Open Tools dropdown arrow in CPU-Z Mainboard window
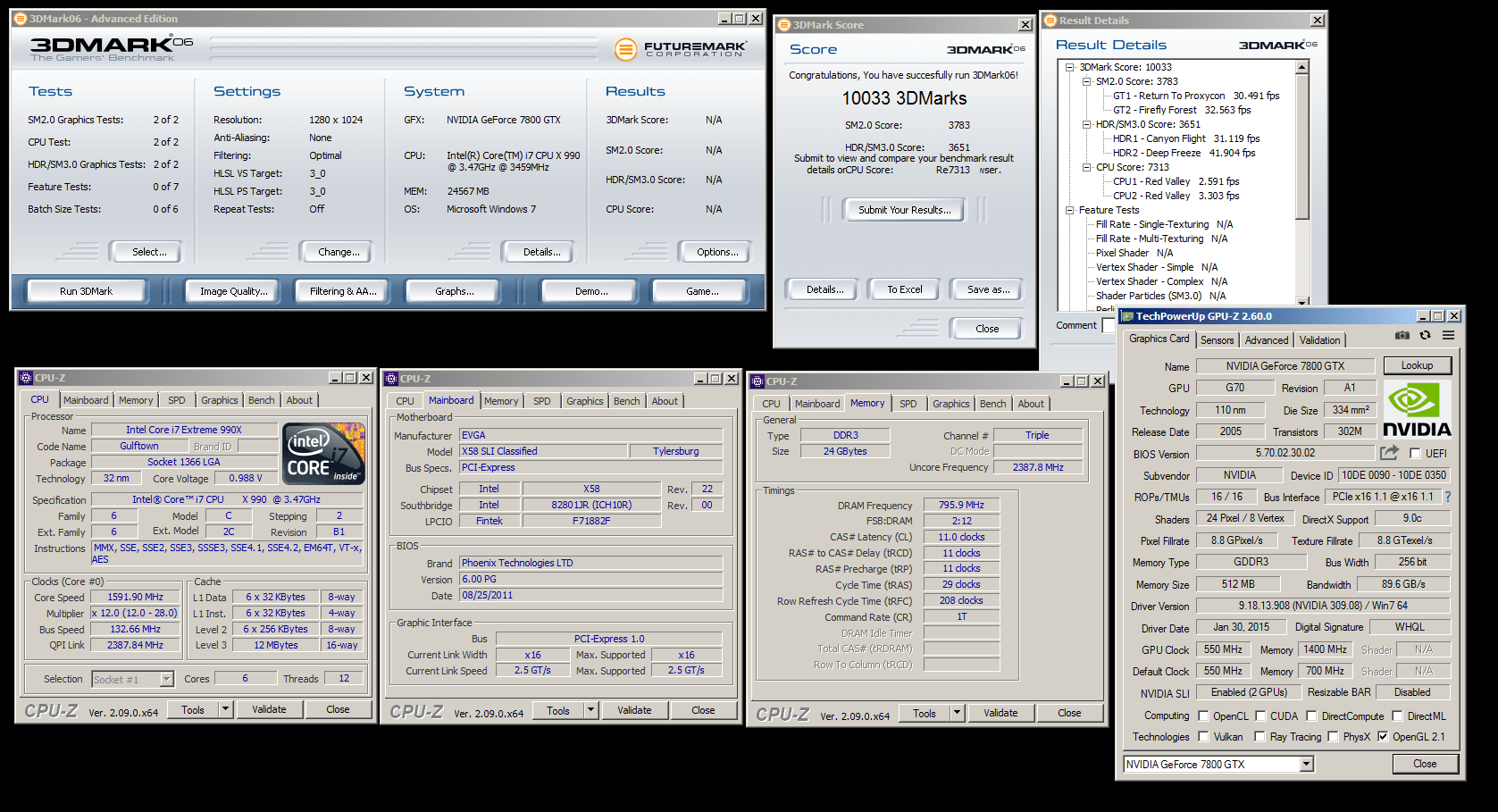 coord(590,710)
